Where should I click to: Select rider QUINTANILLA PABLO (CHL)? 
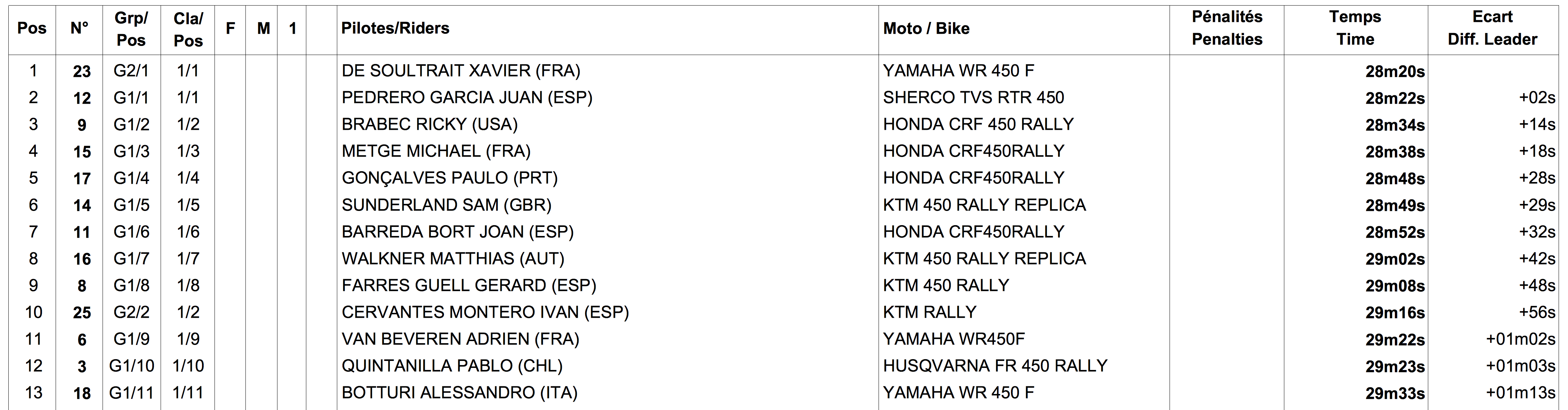(x=452, y=365)
